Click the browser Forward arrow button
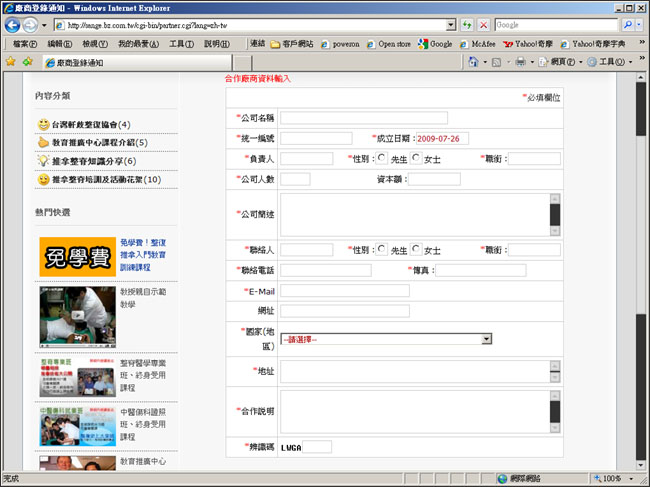Screen dimensions: 650x487 point(30,25)
